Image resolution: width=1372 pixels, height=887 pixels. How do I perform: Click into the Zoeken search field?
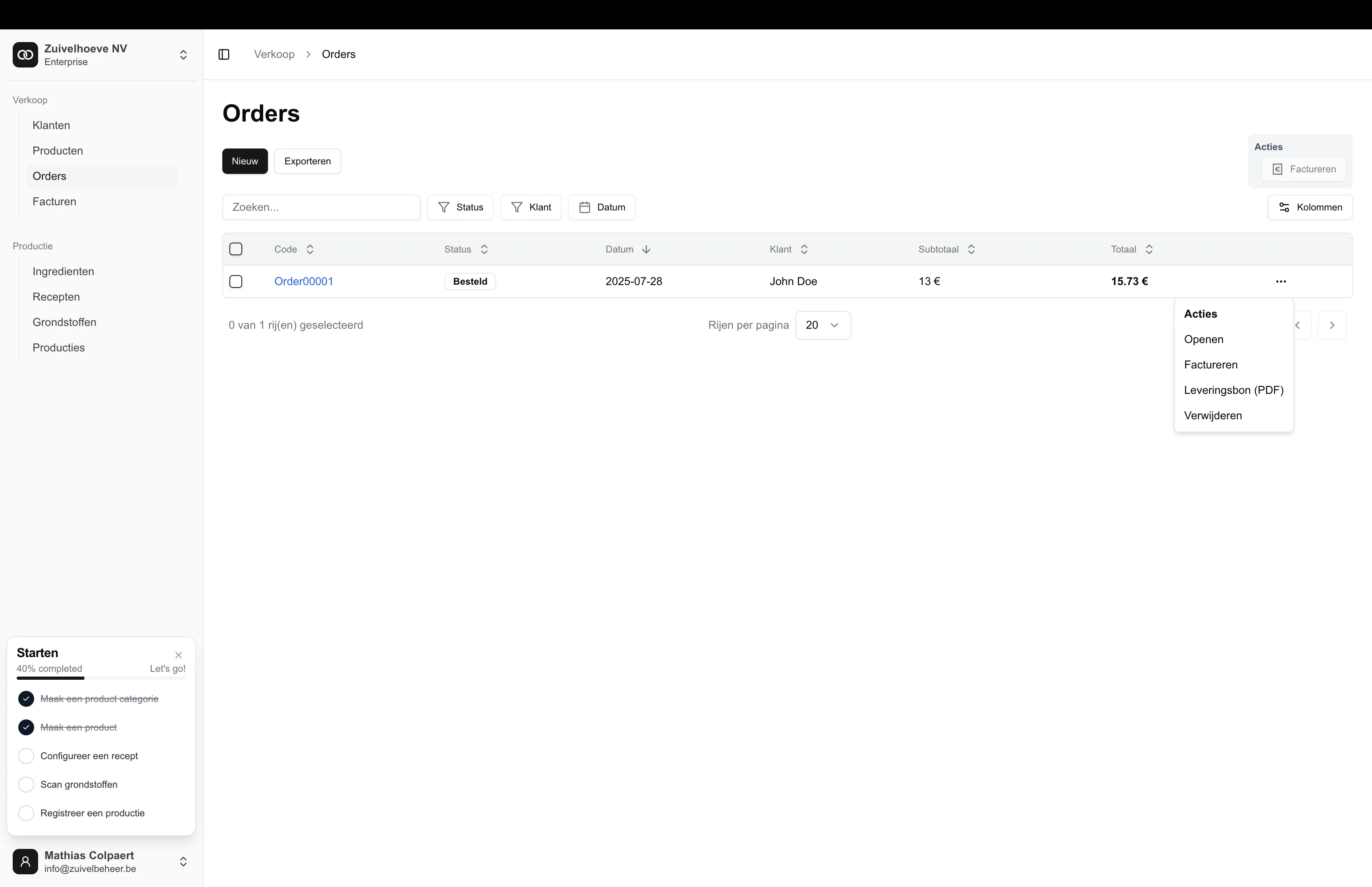click(321, 207)
